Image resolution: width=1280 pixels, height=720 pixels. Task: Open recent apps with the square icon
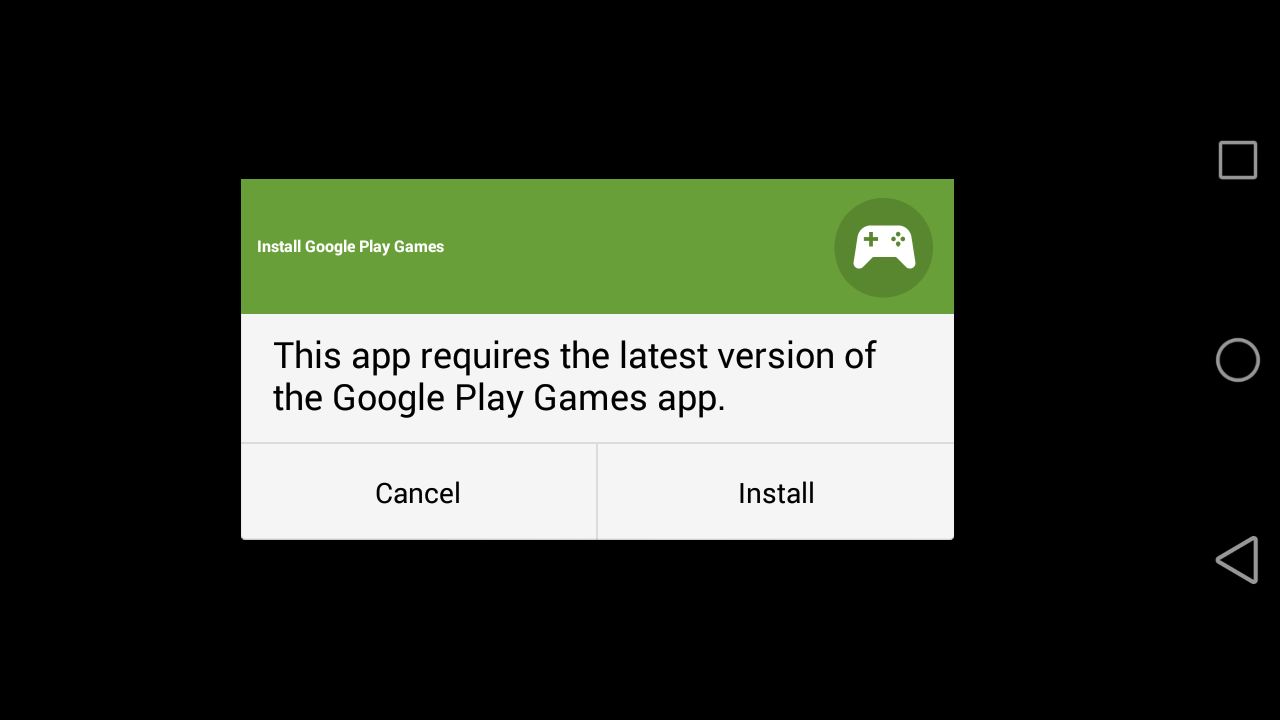[1237, 160]
